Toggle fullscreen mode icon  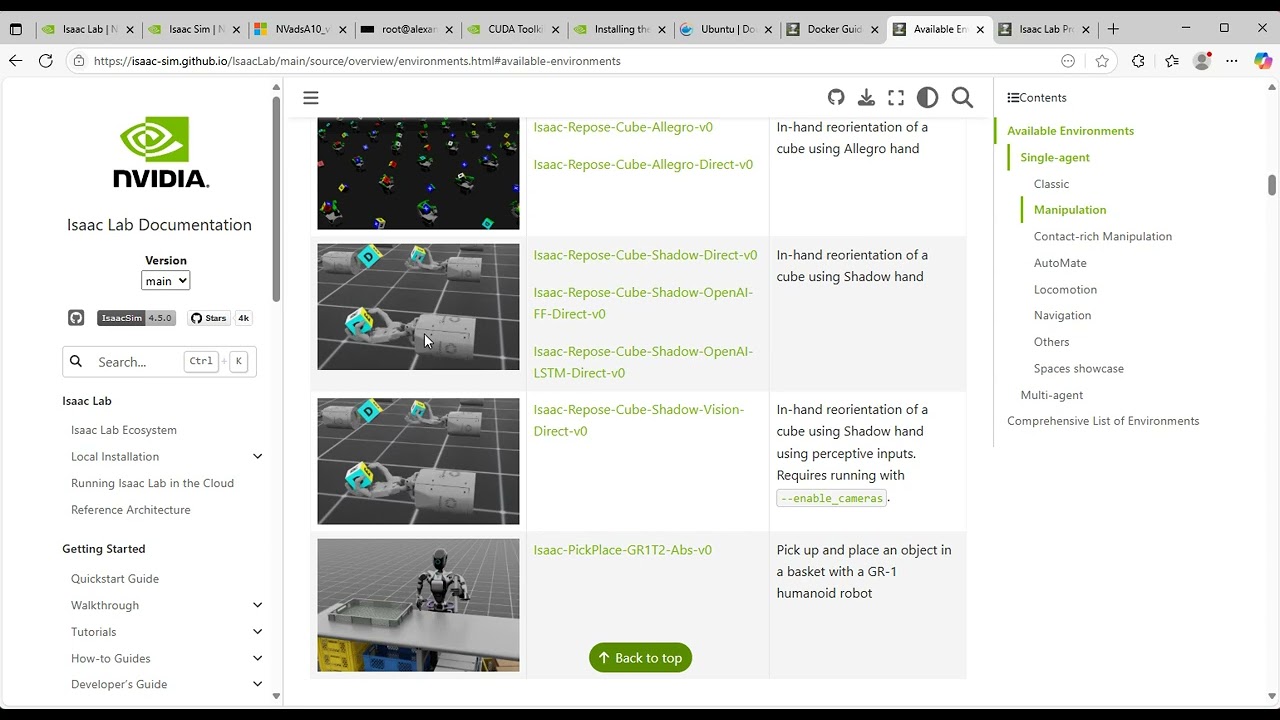[x=896, y=97]
